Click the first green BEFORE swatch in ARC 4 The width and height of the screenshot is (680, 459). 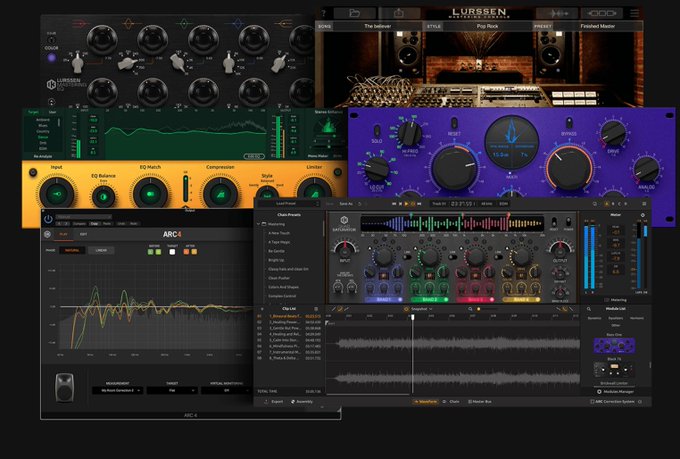tap(150, 252)
